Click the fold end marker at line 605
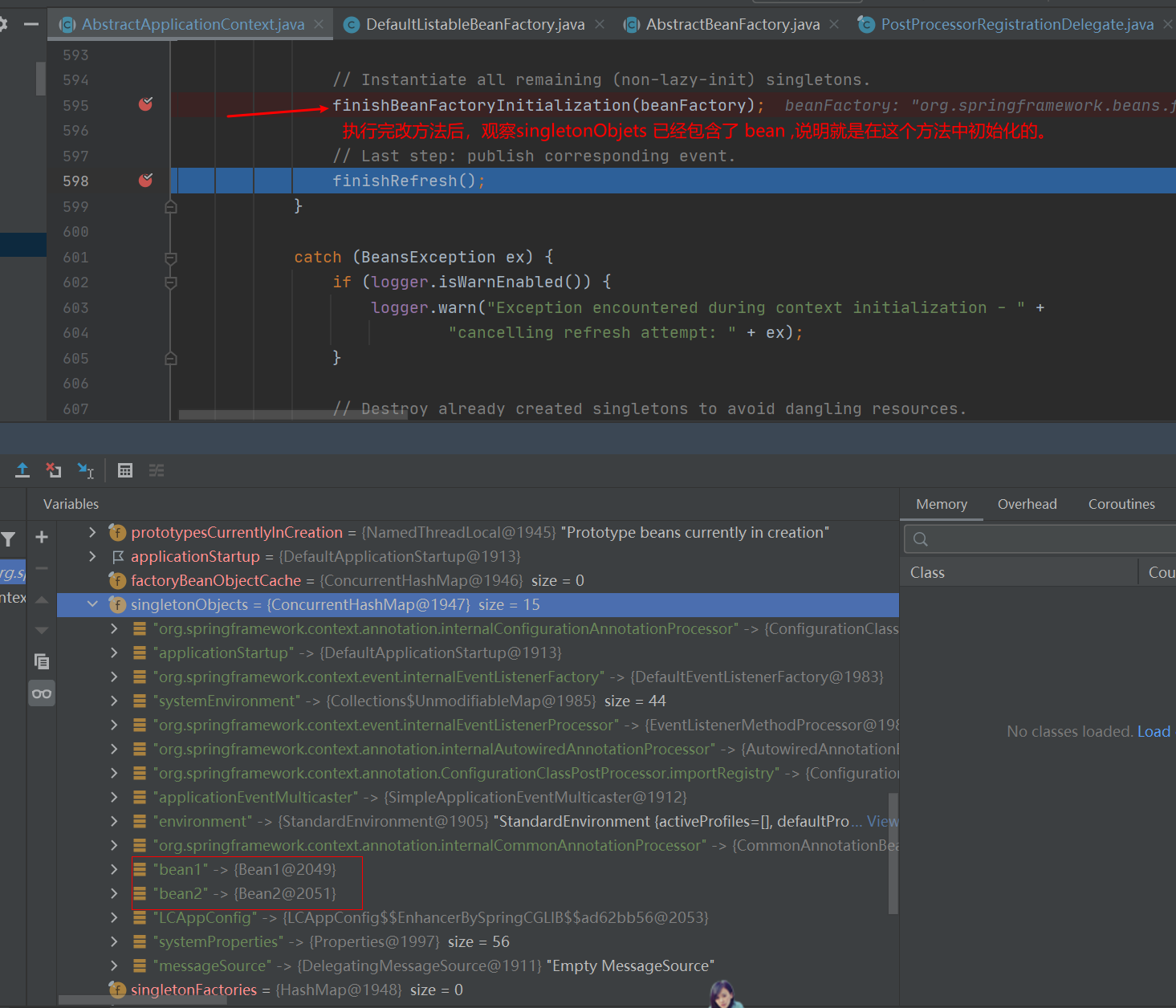Viewport: 1176px width, 1008px height. tap(170, 358)
